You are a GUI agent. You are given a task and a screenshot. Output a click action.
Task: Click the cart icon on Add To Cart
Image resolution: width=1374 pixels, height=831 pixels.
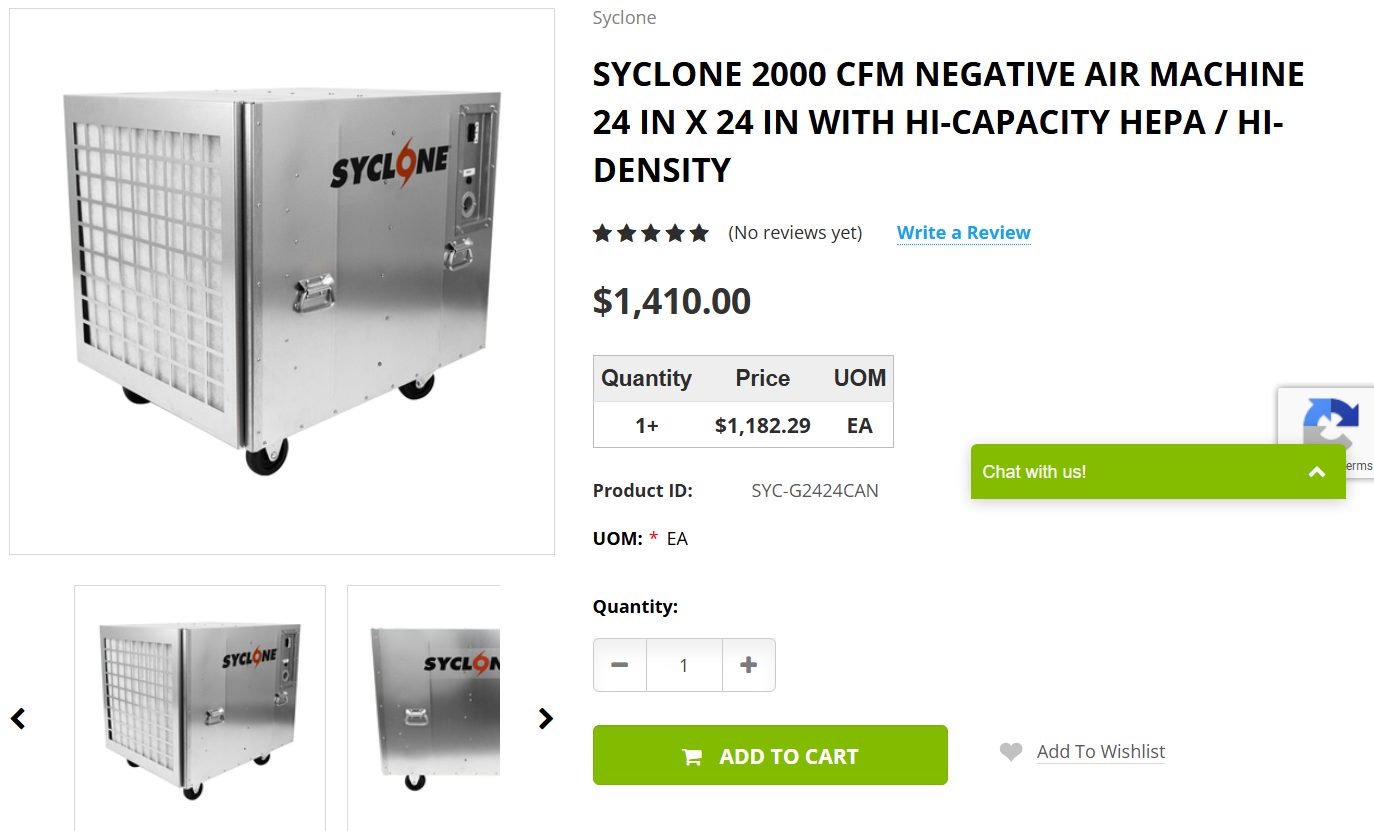click(x=692, y=757)
